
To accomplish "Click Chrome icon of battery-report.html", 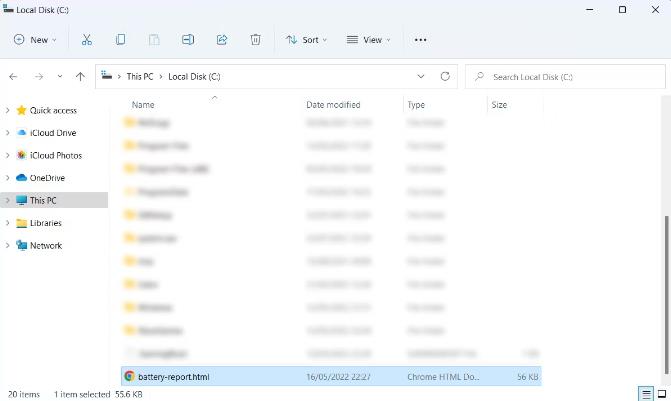I will coord(129,376).
